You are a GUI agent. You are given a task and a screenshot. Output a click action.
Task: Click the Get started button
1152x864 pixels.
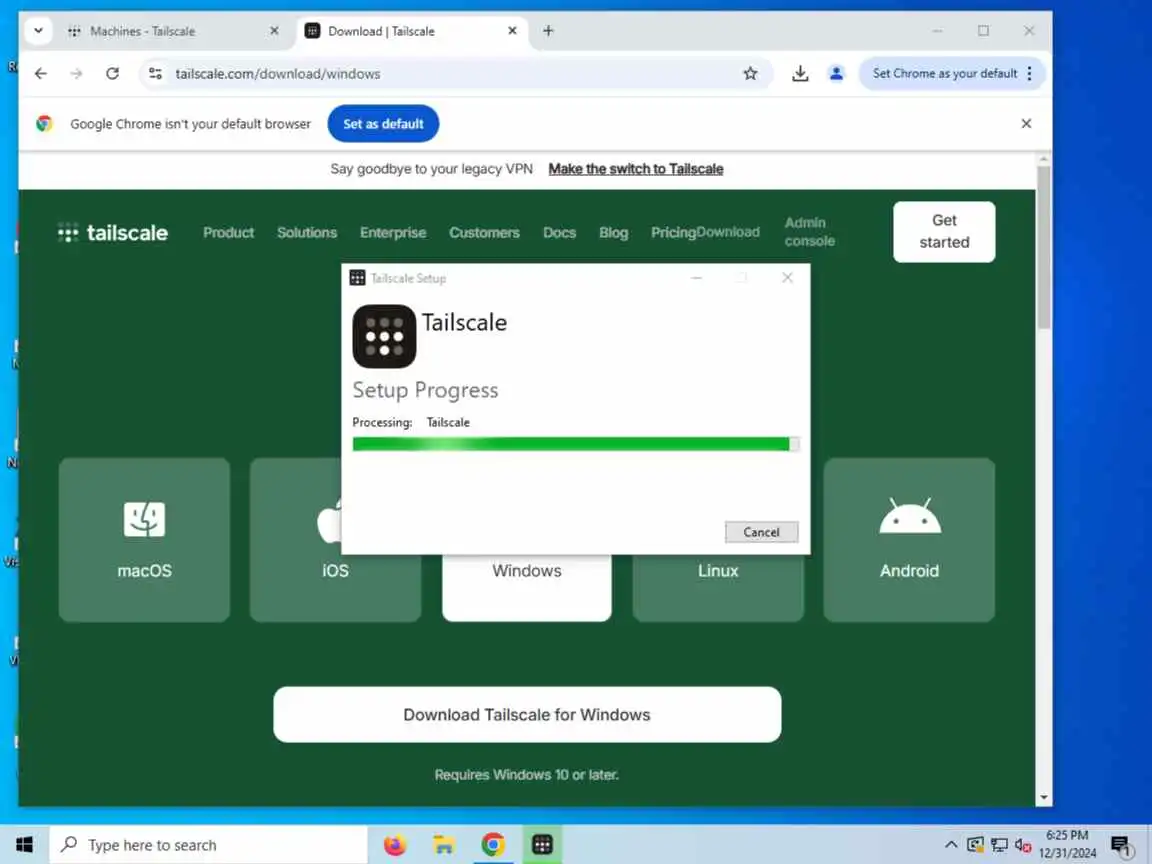[944, 231]
